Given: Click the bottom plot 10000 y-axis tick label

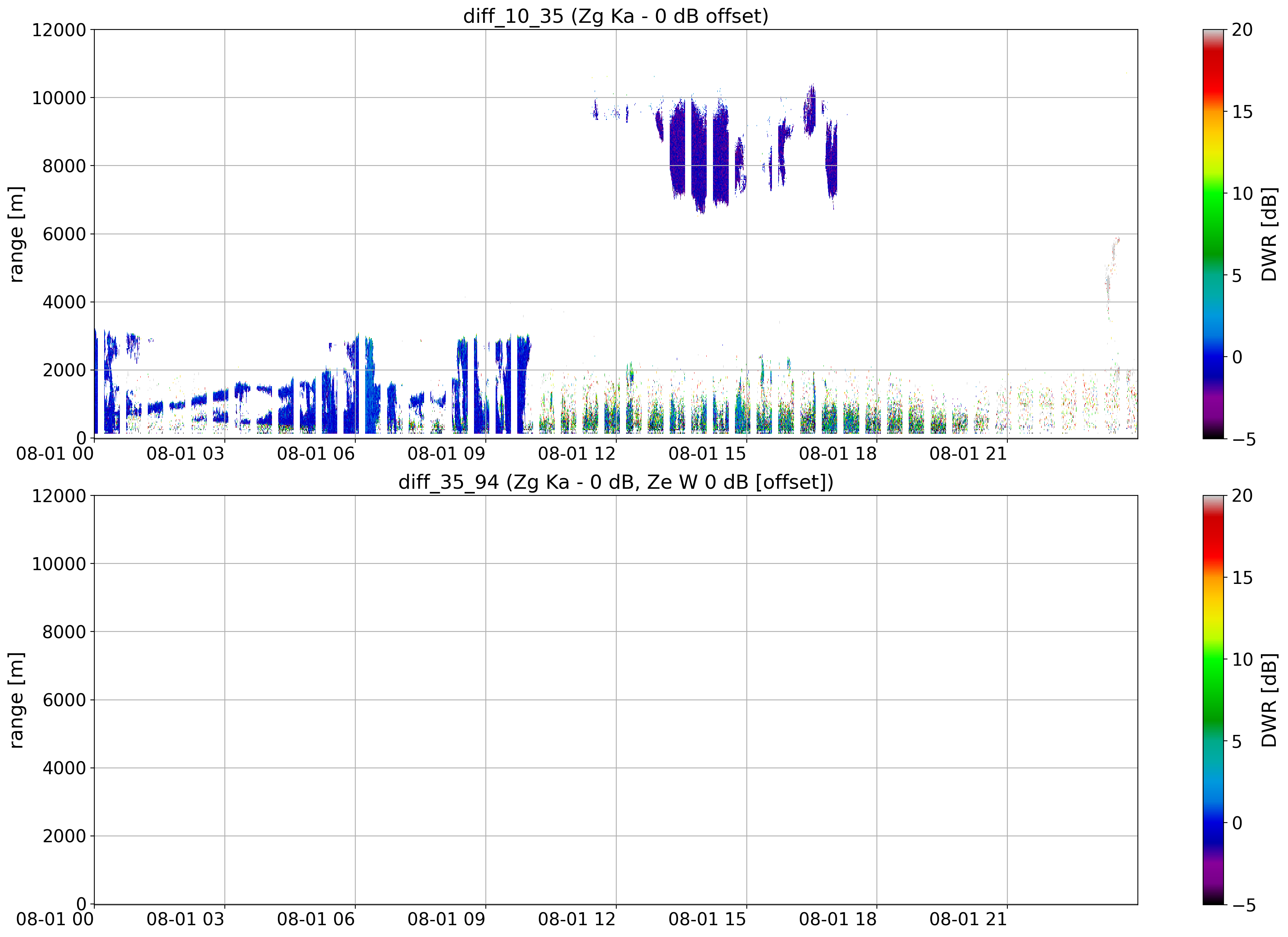Looking at the screenshot, I should click(x=59, y=564).
